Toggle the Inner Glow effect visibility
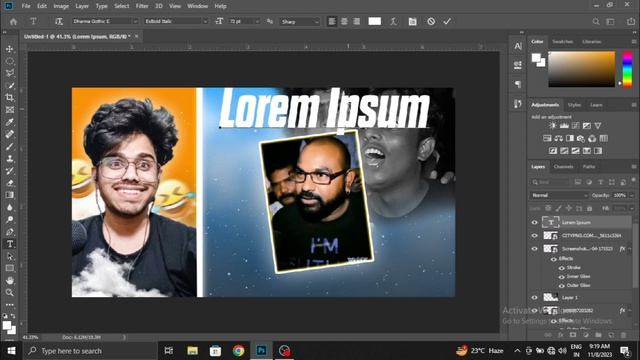640x360 pixels. (562, 277)
